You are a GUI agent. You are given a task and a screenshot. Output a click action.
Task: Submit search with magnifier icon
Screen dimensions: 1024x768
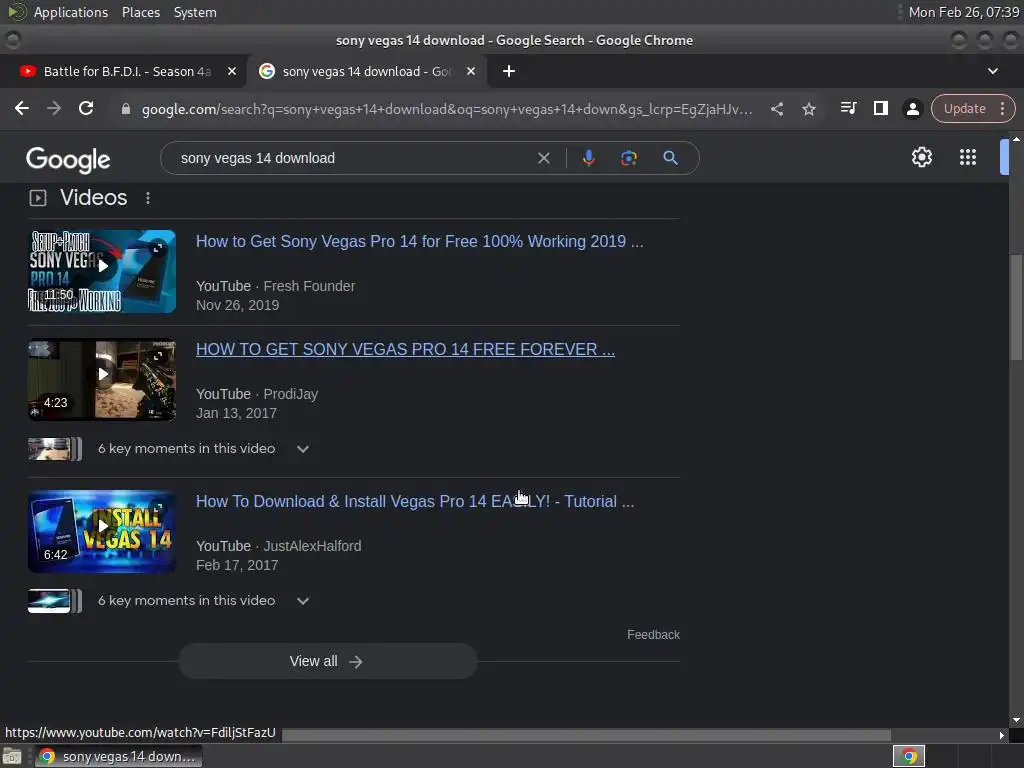(670, 158)
